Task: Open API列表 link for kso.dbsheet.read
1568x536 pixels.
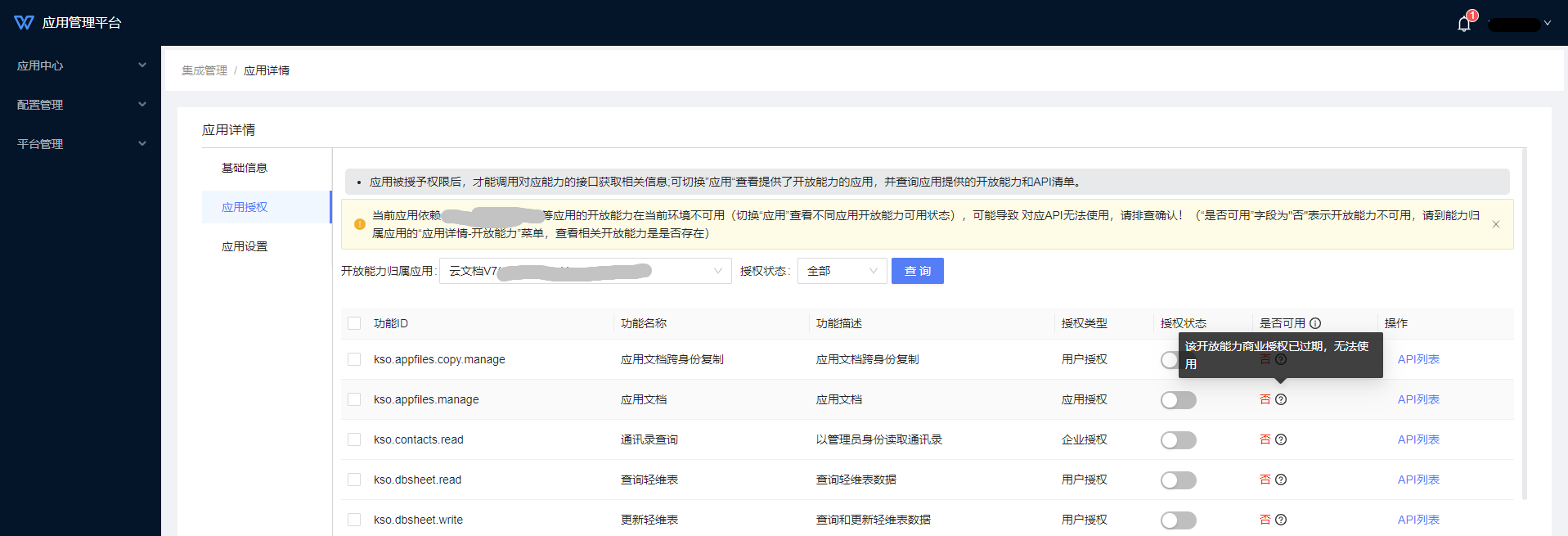Action: (x=1418, y=480)
